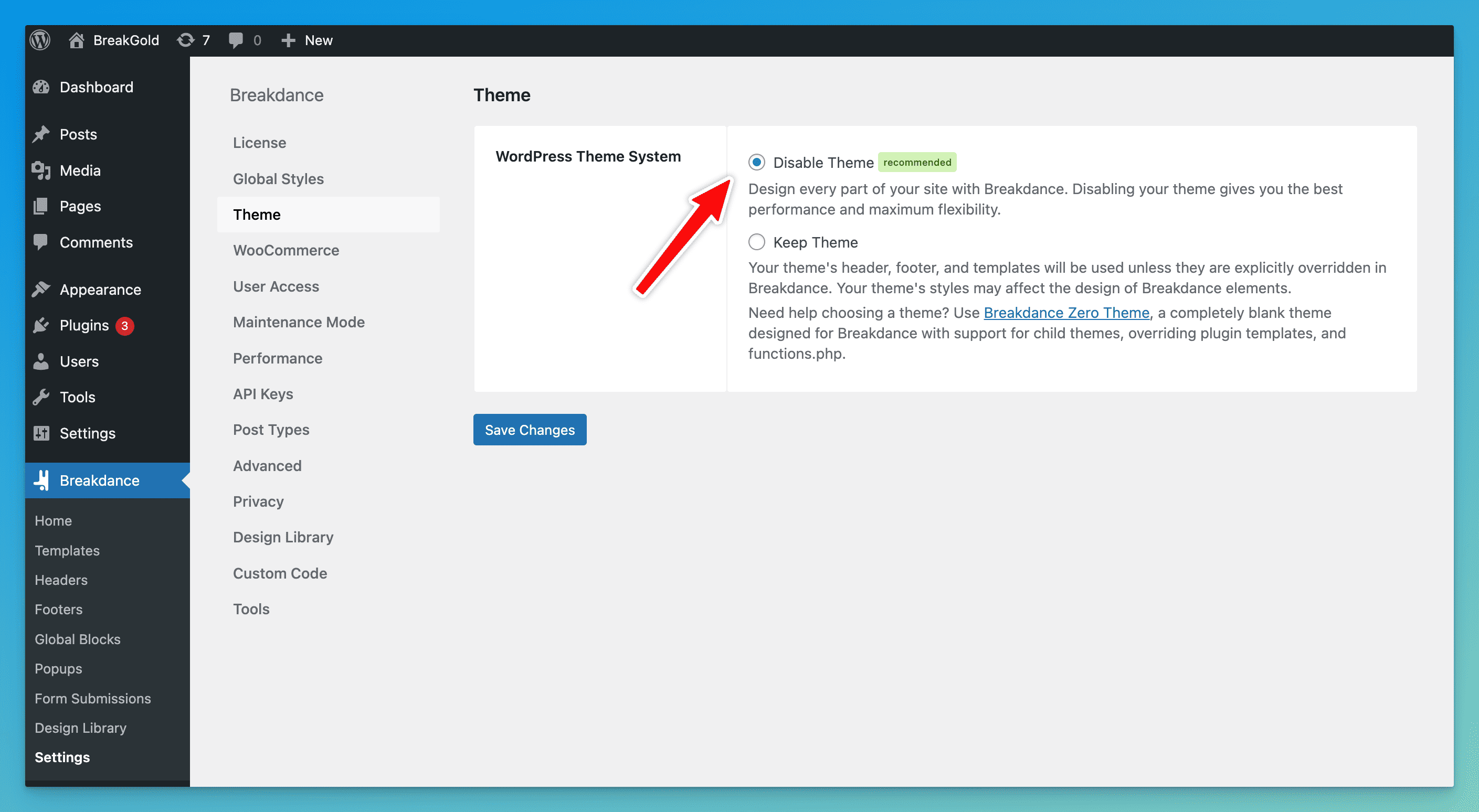
Task: Click the Save Changes button
Action: click(530, 430)
